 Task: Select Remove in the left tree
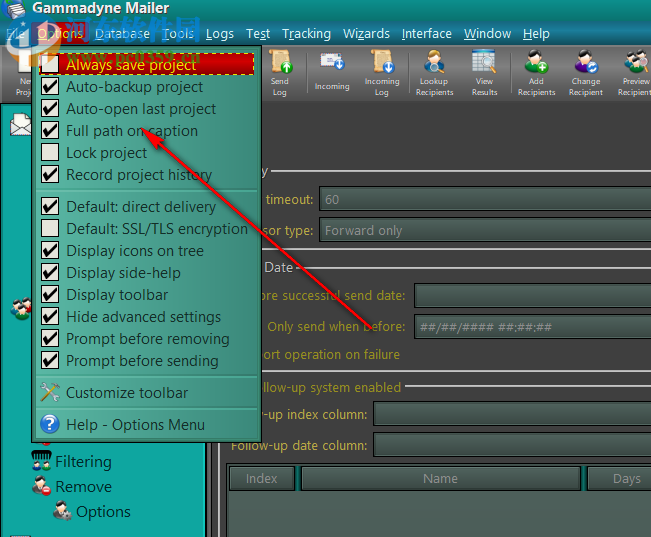[83, 486]
